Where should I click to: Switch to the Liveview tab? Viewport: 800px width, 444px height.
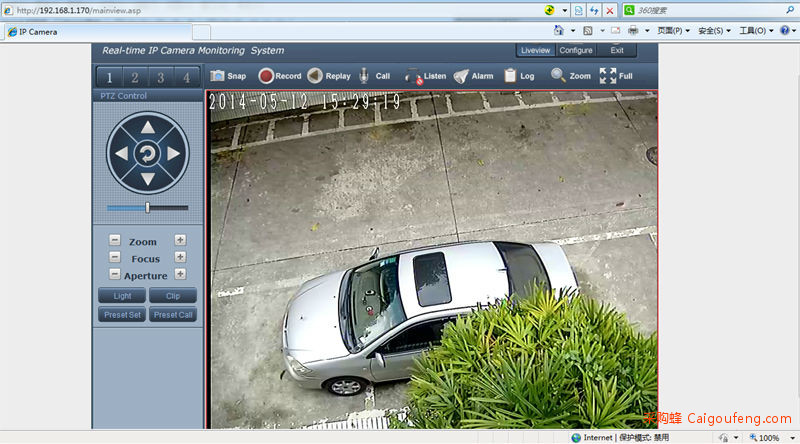(x=535, y=50)
